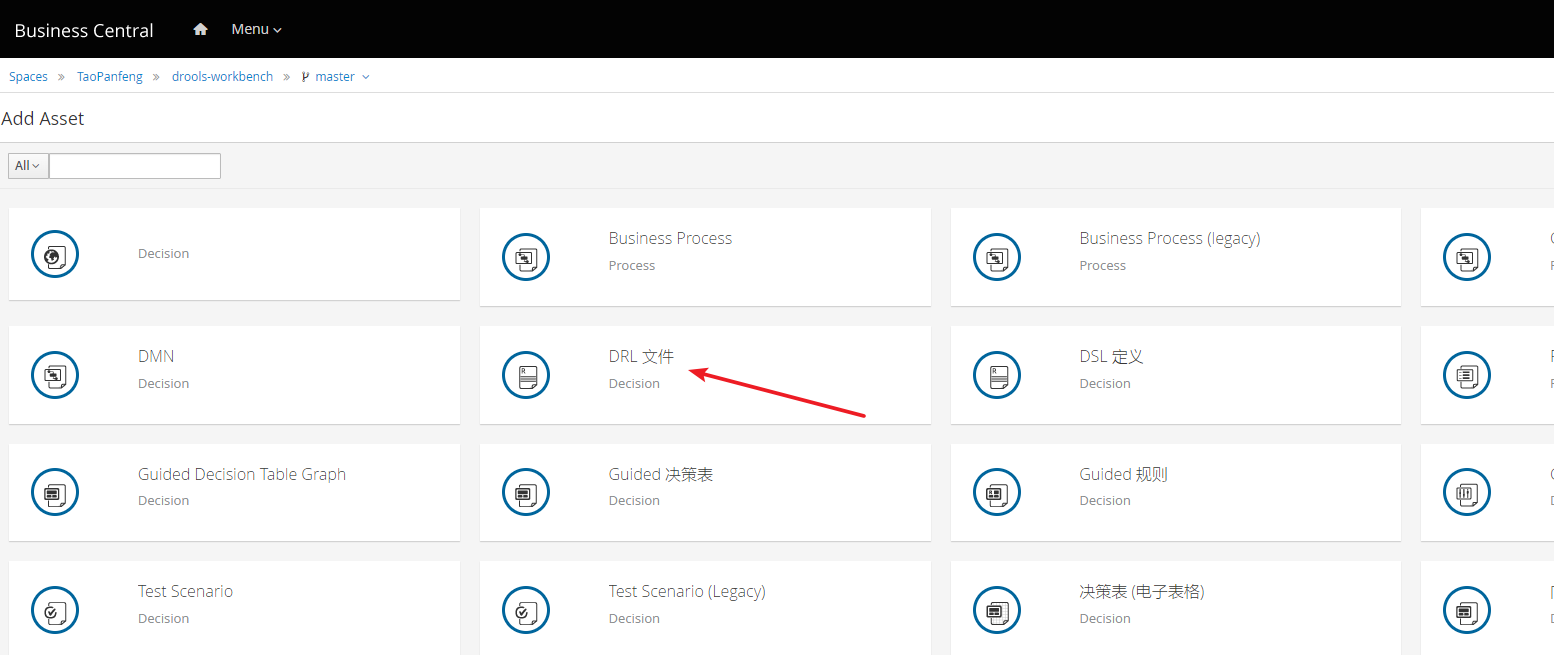The image size is (1554, 655).
Task: Navigate to Spaces breadcrumb
Action: point(29,76)
